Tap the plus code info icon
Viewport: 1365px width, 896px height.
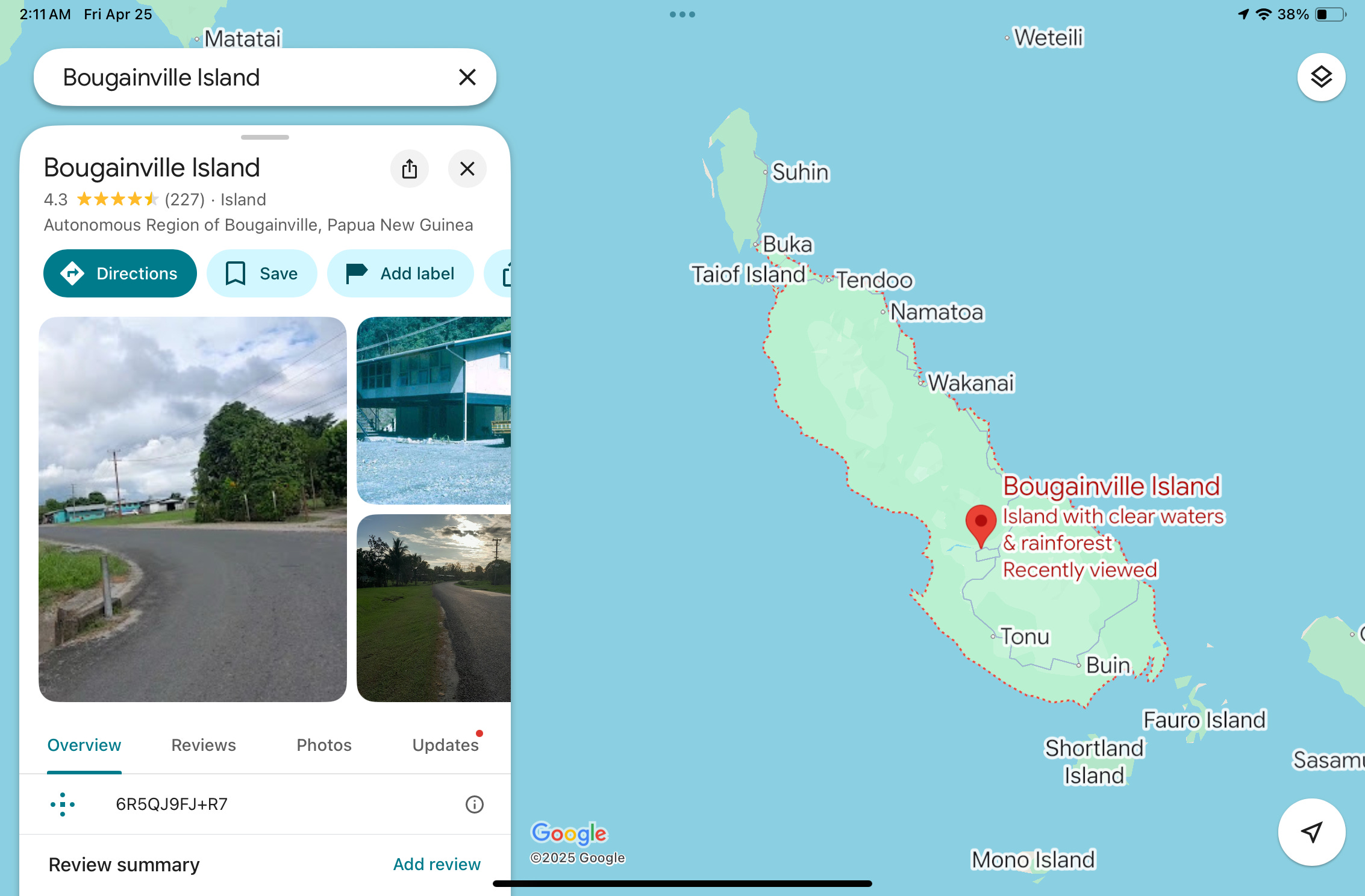[475, 804]
